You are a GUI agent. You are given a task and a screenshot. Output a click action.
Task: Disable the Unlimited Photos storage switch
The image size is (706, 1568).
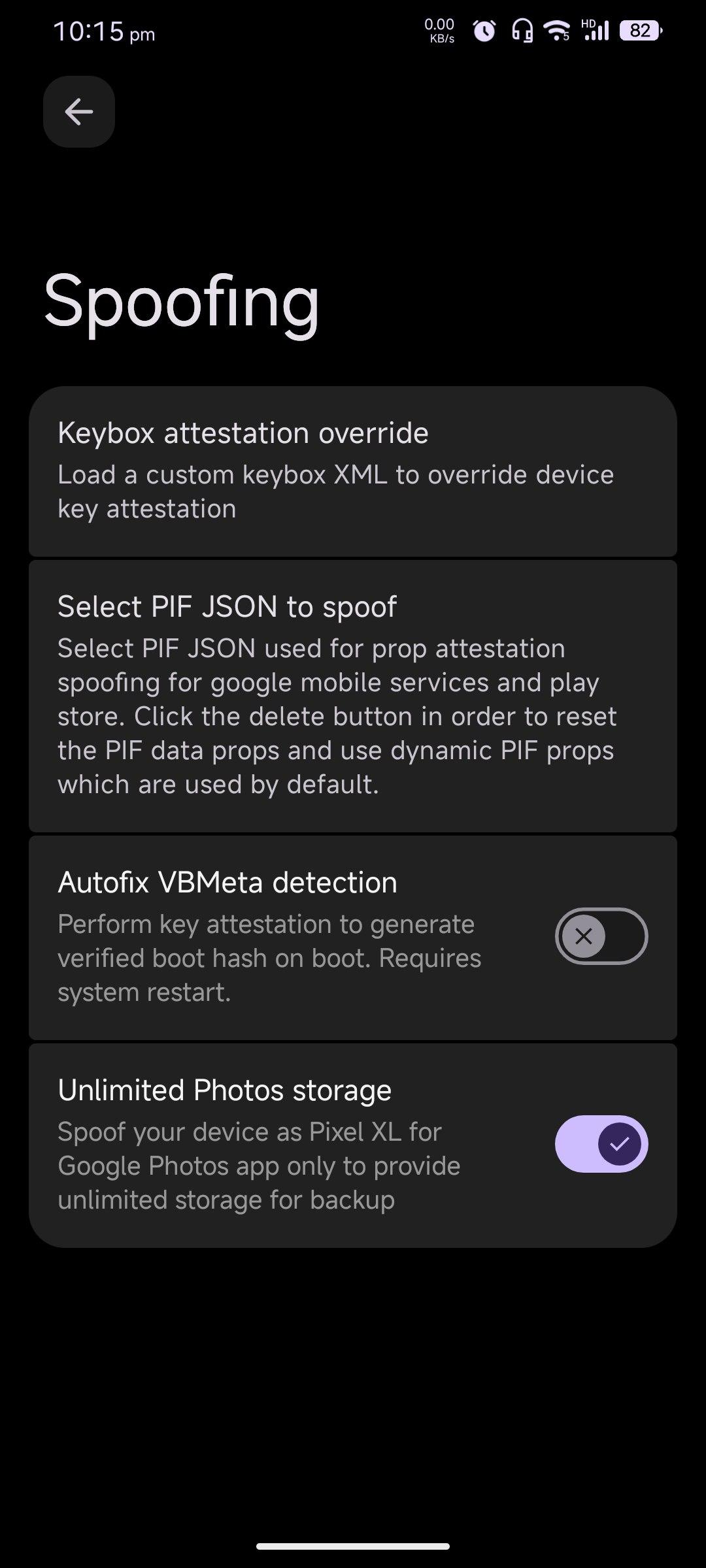tap(601, 1144)
